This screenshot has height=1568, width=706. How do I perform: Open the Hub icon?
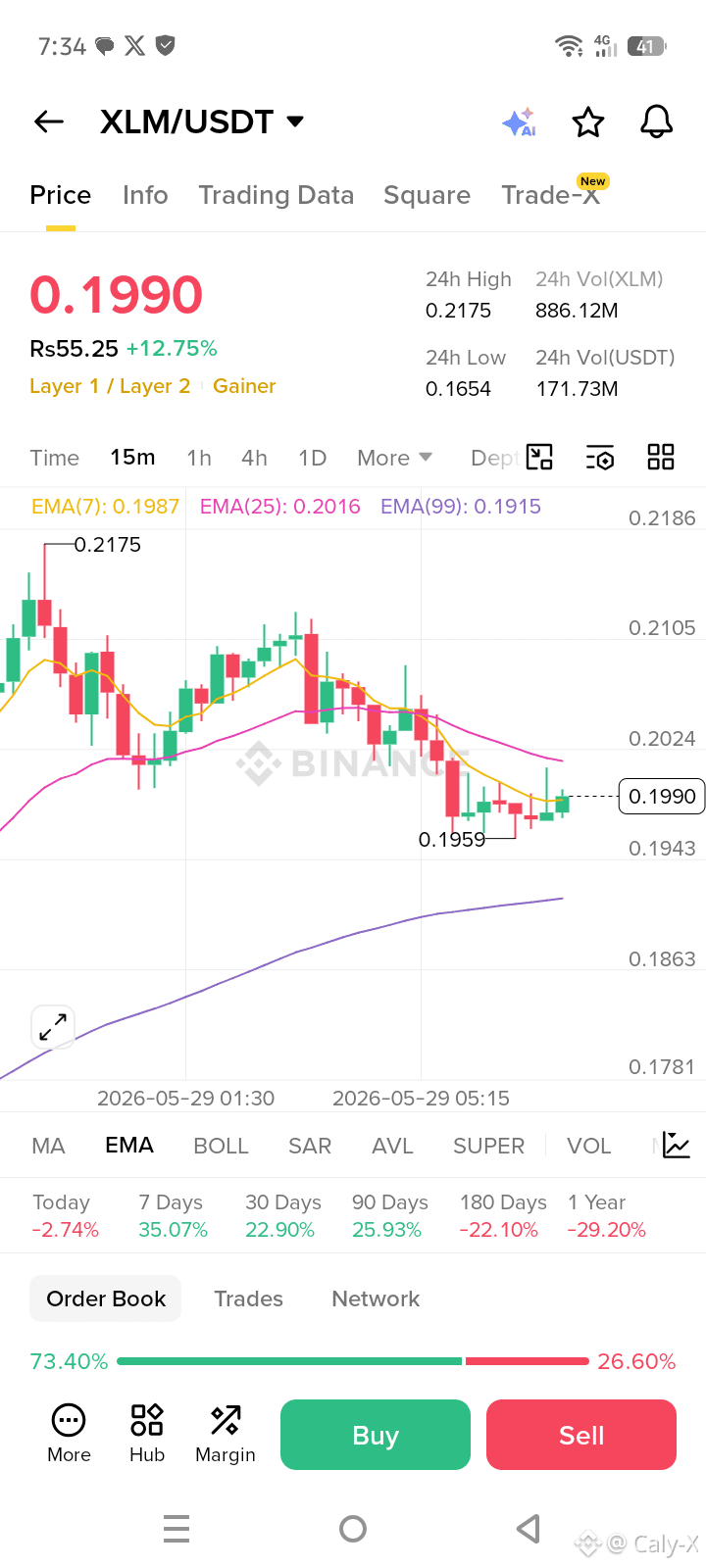coord(147,1434)
